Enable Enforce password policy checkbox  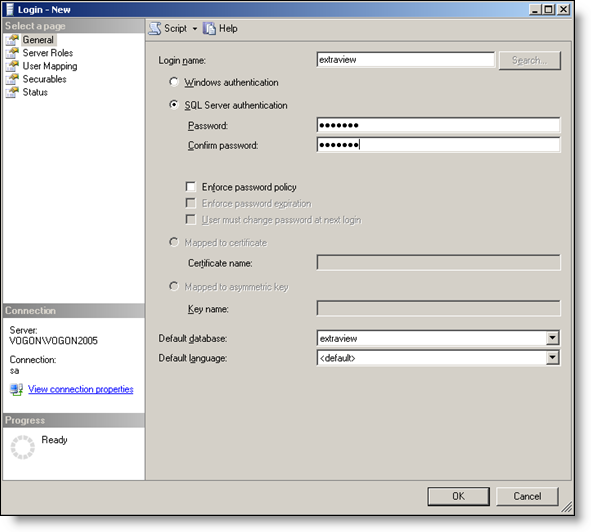(x=191, y=187)
